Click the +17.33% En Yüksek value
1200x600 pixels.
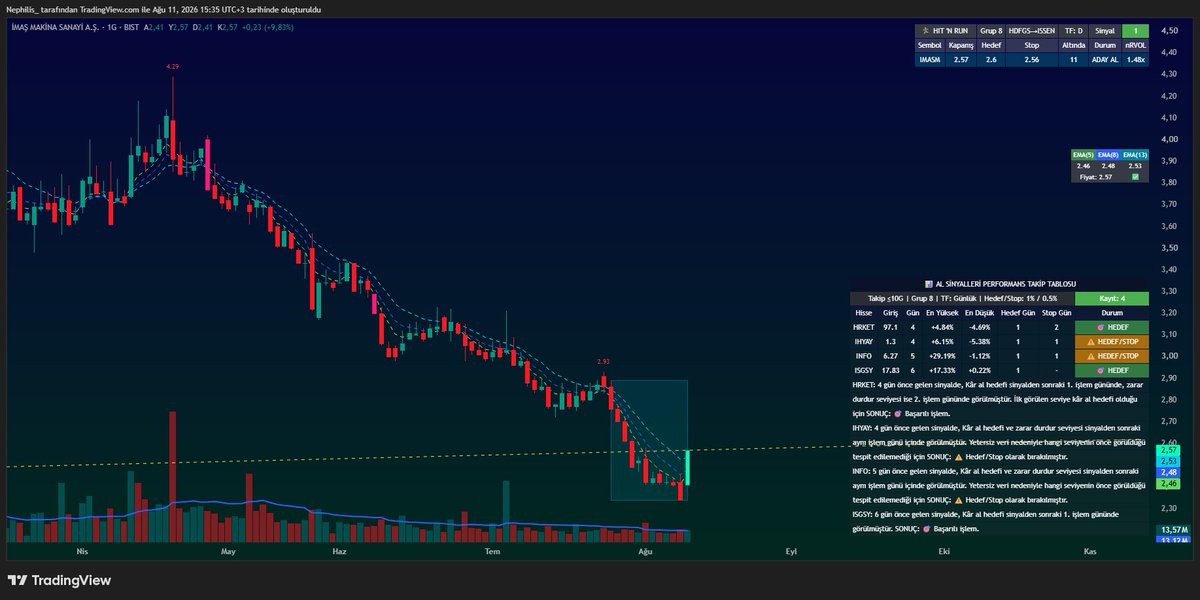(943, 370)
